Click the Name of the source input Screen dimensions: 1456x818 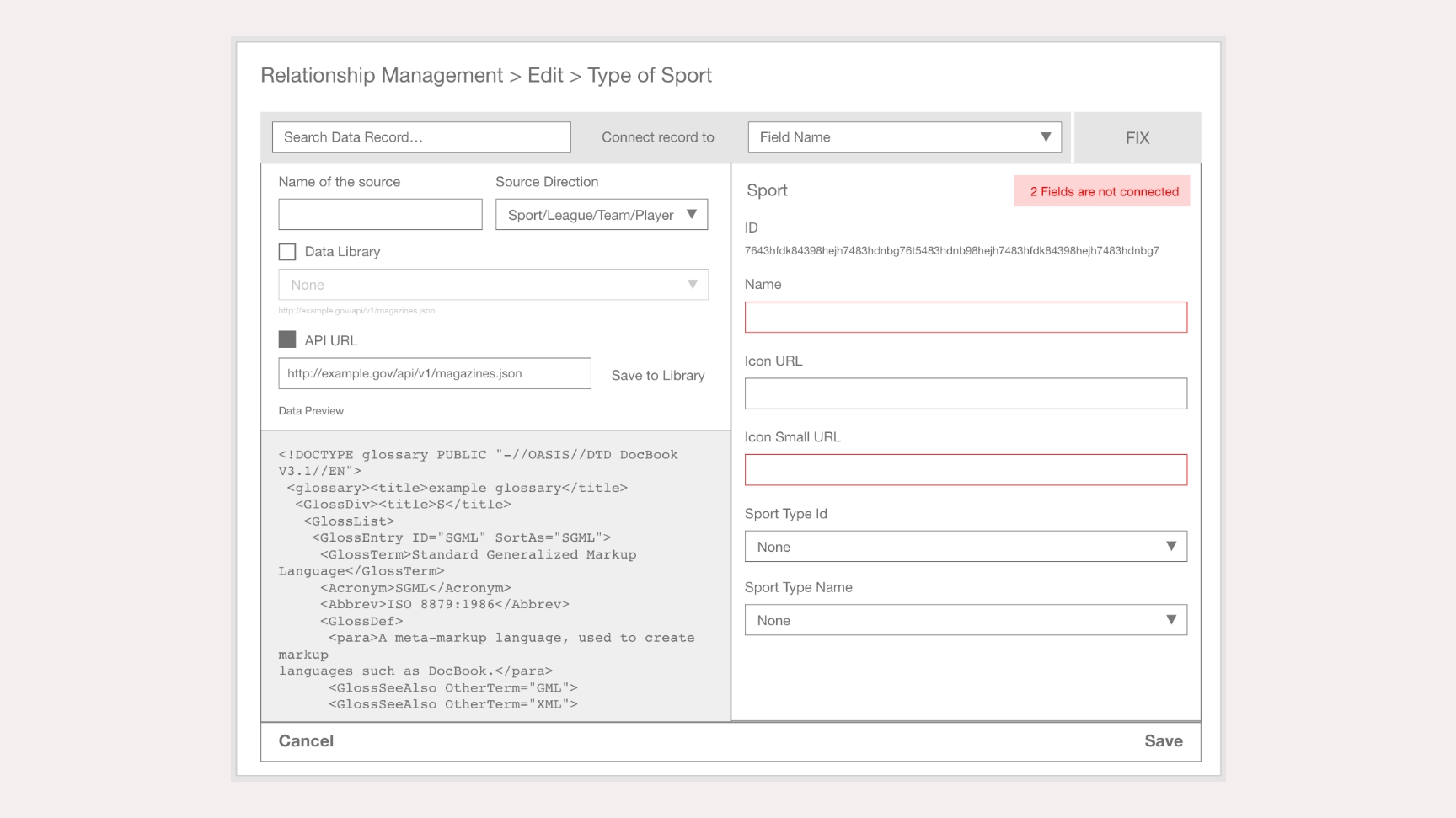[380, 215]
